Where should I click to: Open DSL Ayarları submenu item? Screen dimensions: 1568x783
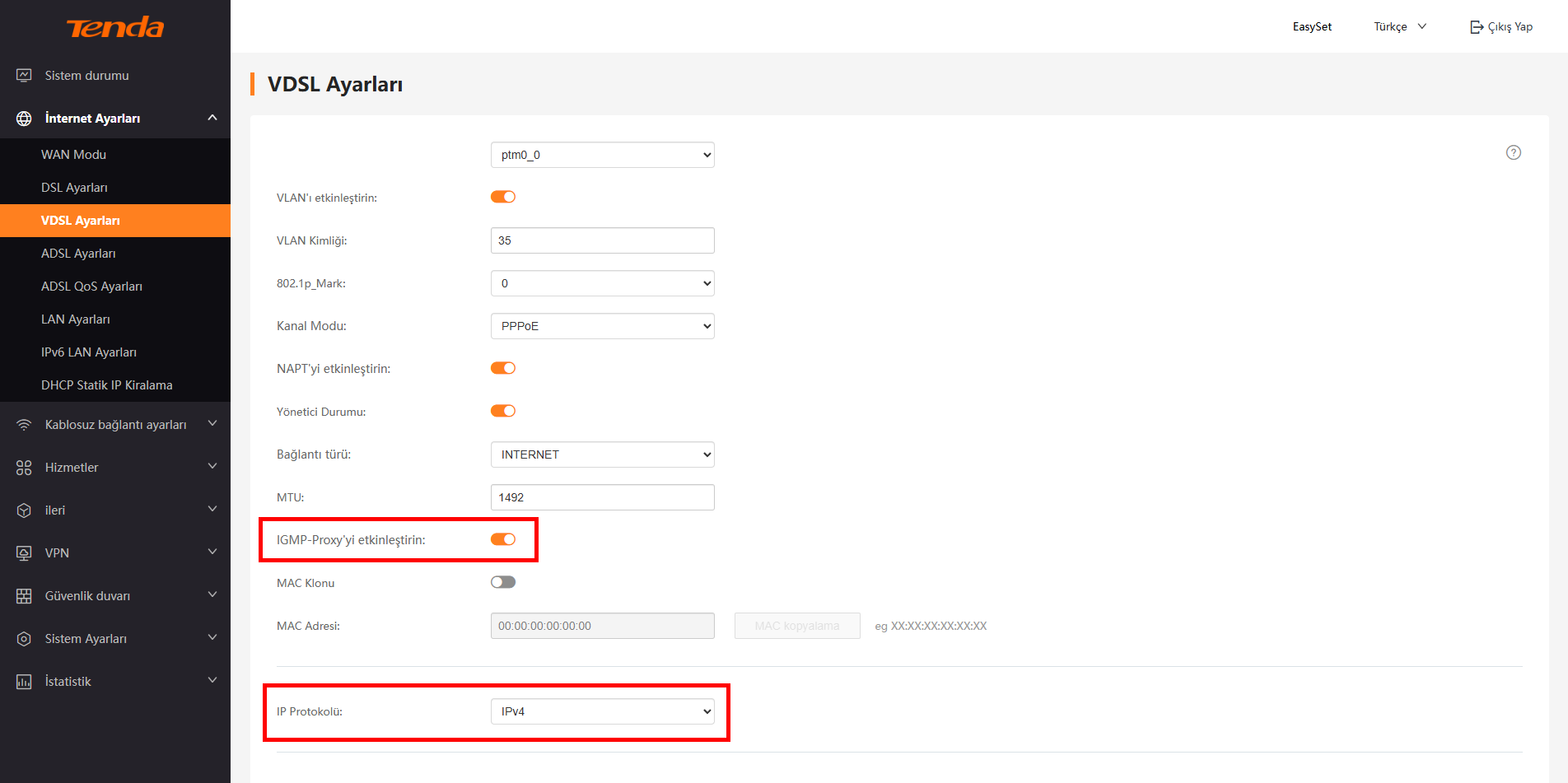click(115, 188)
